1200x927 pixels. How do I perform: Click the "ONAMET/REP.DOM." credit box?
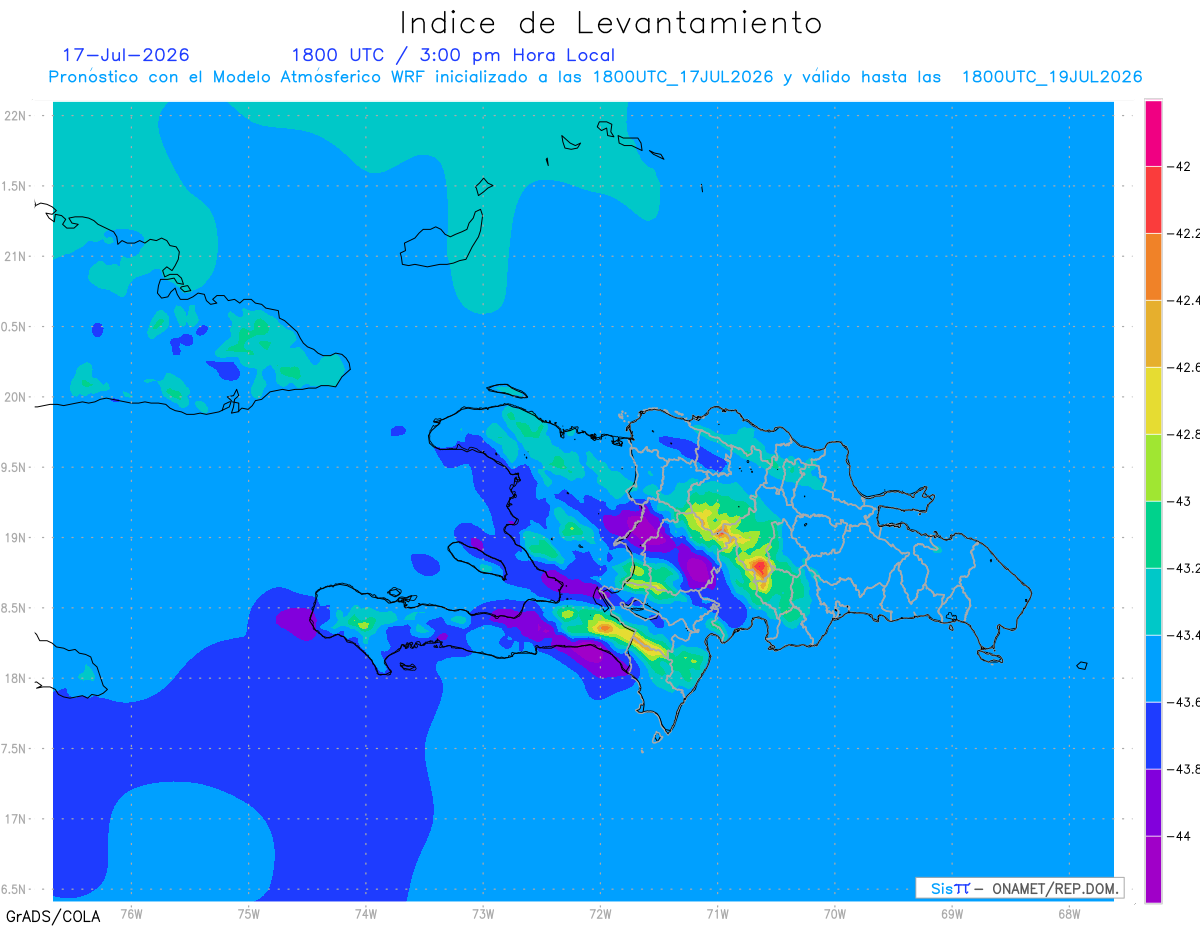(x=1019, y=888)
